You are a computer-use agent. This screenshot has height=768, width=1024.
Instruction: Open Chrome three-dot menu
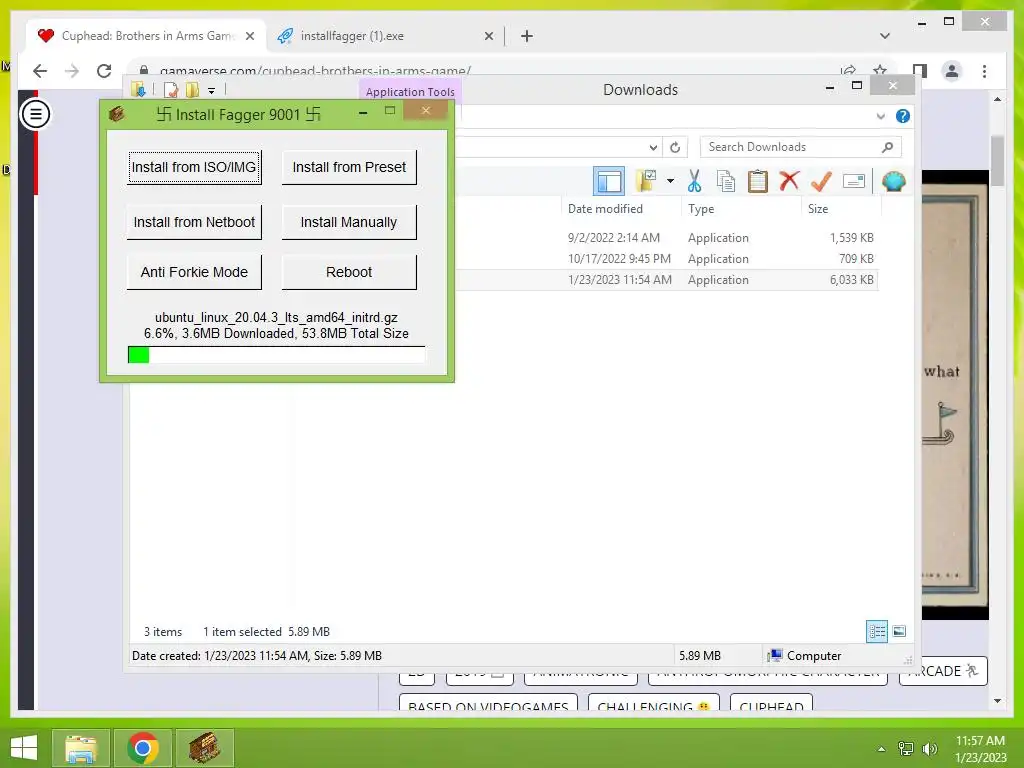point(984,71)
